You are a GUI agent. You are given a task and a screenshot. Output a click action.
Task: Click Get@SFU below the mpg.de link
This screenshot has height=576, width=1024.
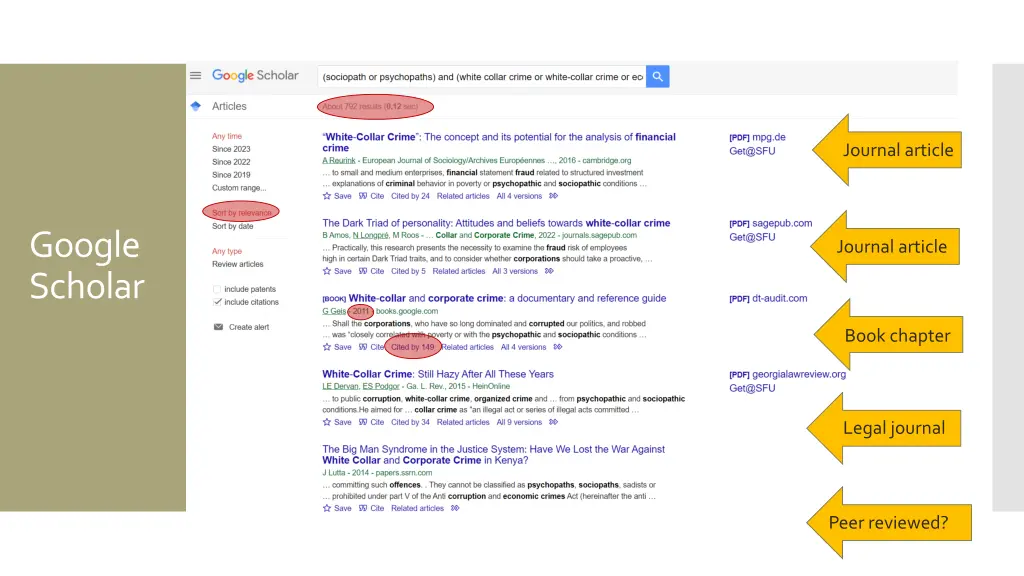[x=752, y=151]
